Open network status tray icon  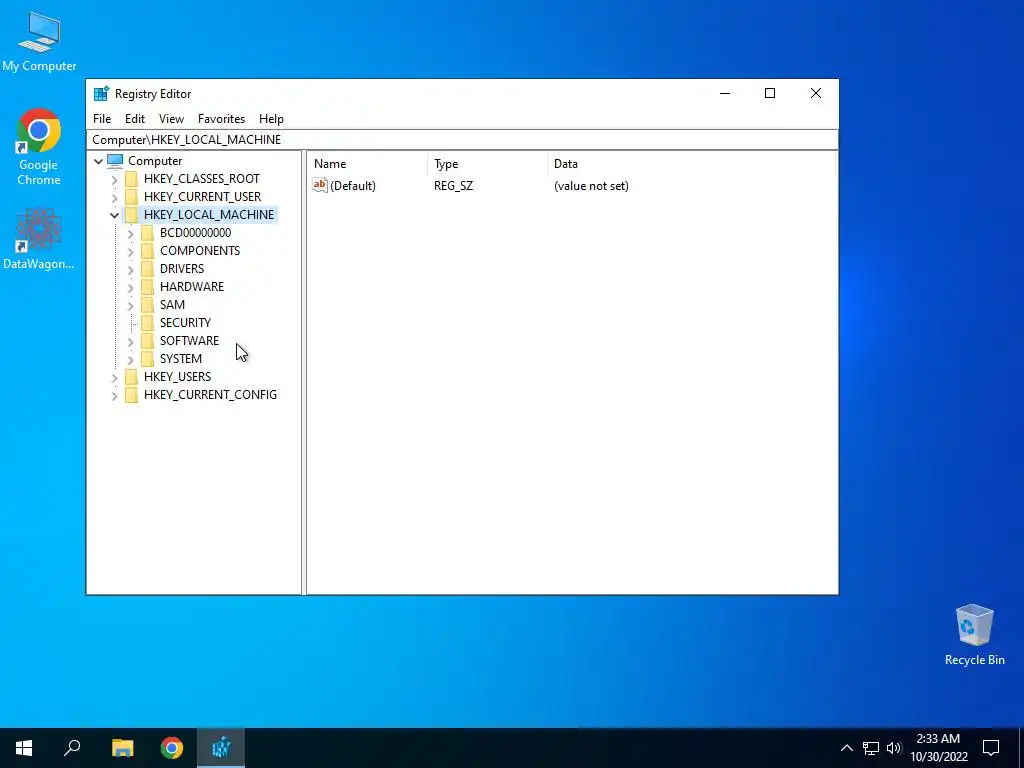tap(871, 748)
